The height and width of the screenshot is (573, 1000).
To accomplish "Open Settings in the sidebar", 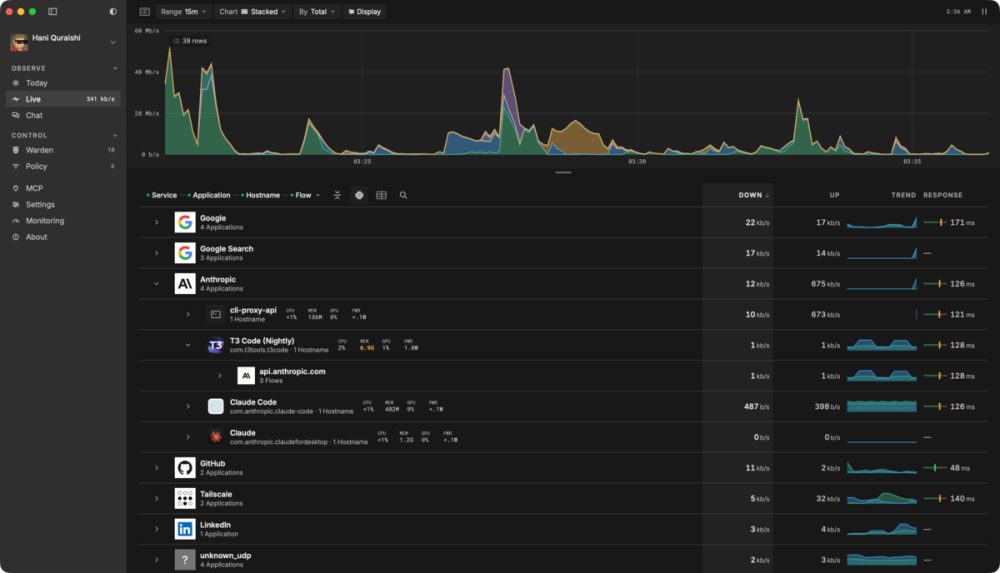I will (x=63, y=204).
